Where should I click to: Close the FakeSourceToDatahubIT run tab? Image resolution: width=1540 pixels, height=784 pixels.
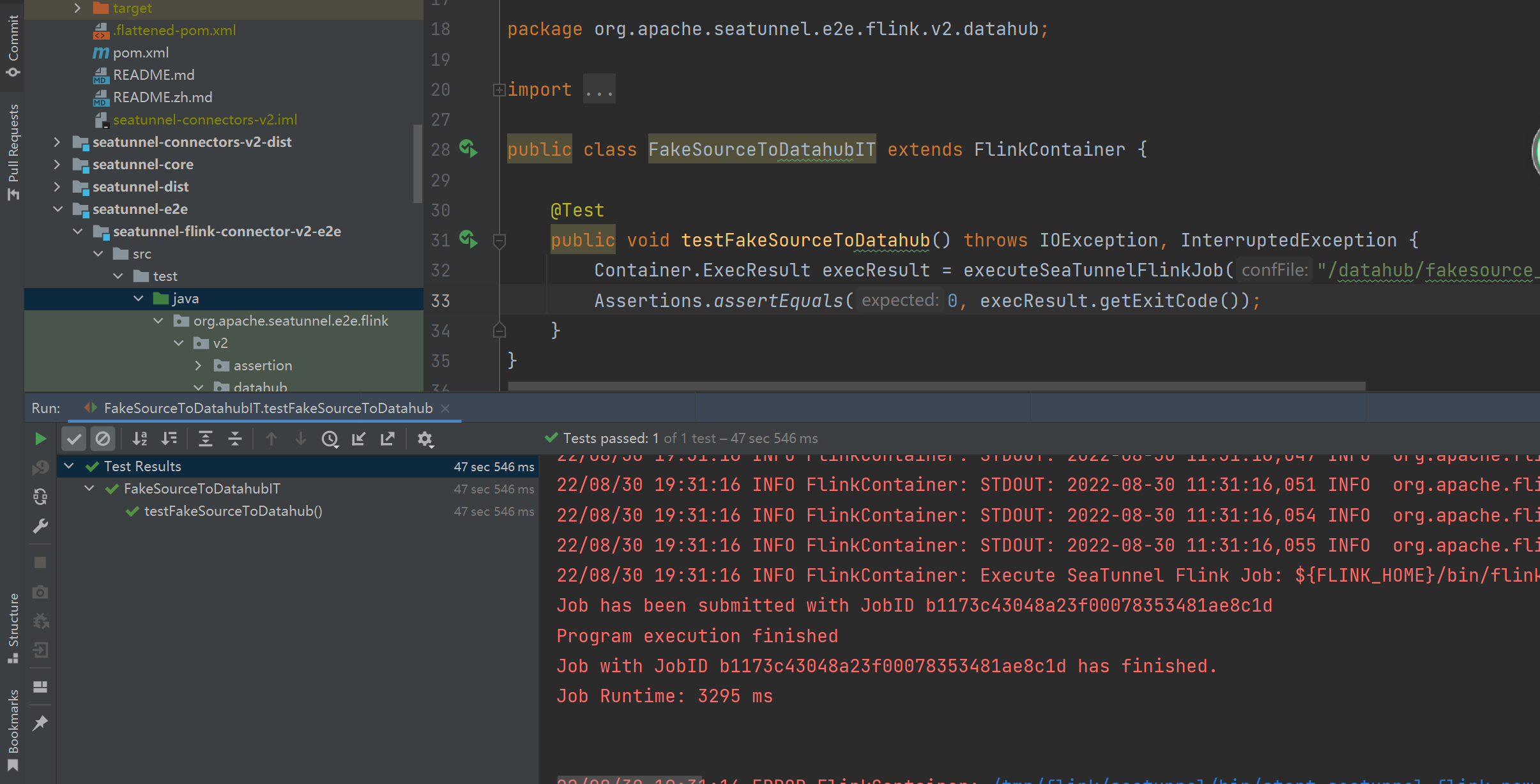click(x=446, y=409)
